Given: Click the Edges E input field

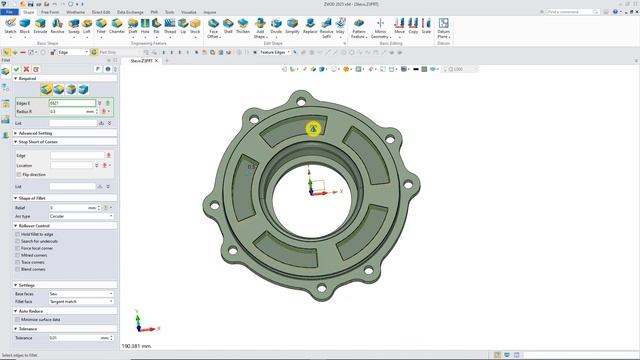Looking at the screenshot, I should pos(72,103).
